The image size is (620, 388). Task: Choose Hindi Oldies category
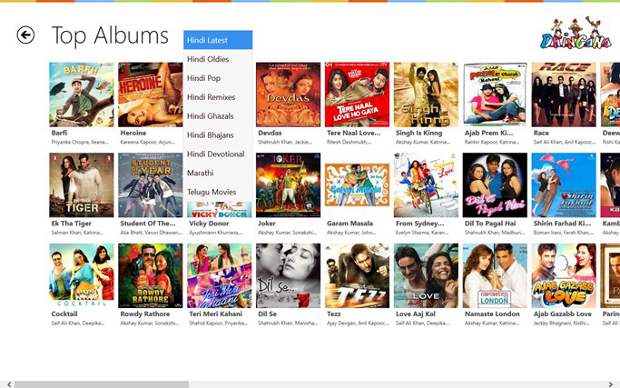point(218,59)
